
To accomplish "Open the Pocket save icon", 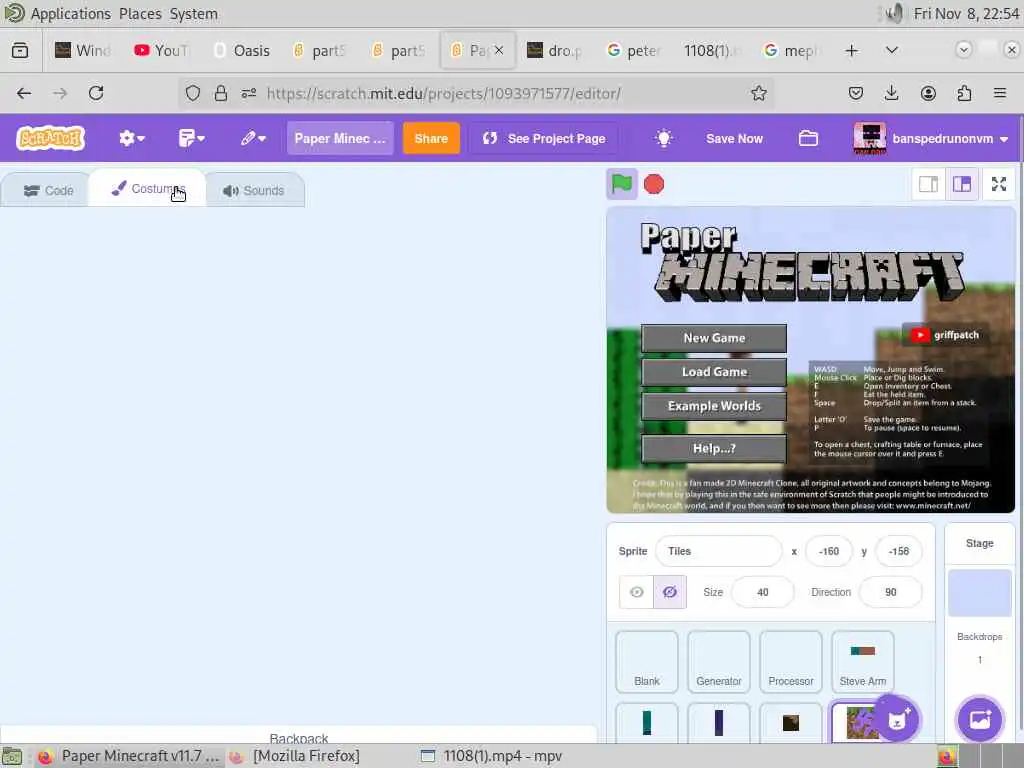I will 856,93.
